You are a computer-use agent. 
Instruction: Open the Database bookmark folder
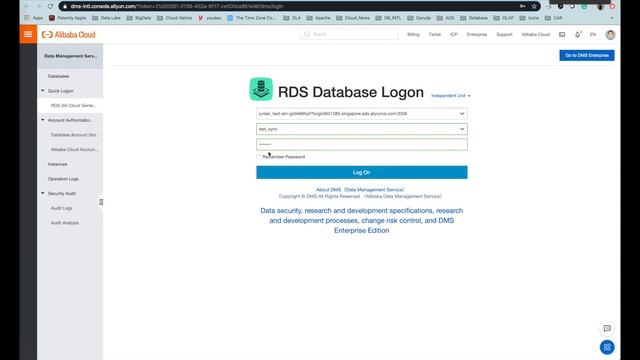pos(474,18)
